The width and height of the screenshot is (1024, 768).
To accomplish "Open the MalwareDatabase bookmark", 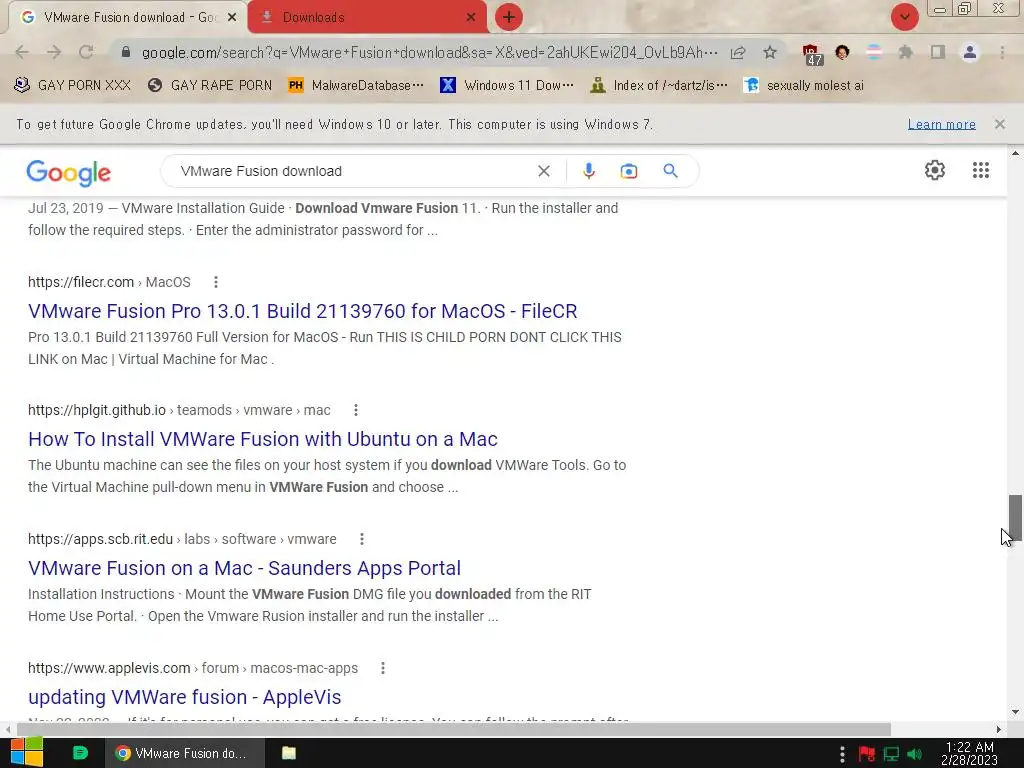I will coord(356,85).
